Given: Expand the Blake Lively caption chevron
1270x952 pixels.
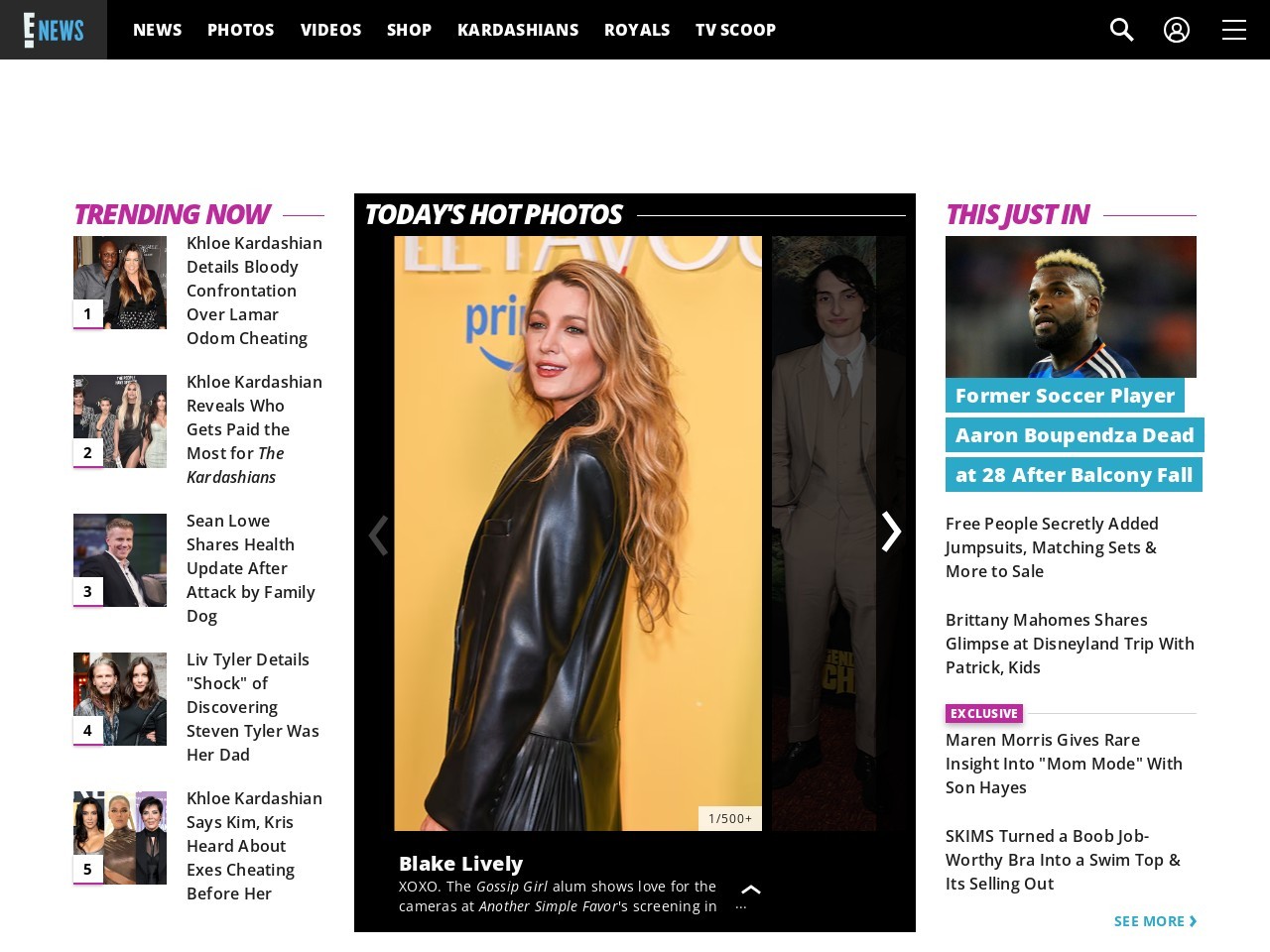Looking at the screenshot, I should tap(751, 890).
